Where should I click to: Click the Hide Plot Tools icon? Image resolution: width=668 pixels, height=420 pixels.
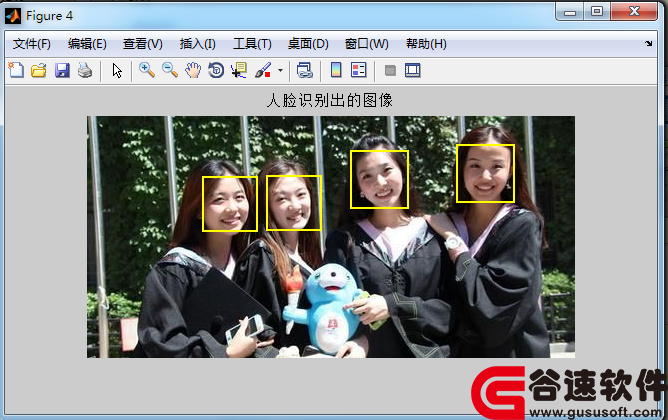click(390, 70)
